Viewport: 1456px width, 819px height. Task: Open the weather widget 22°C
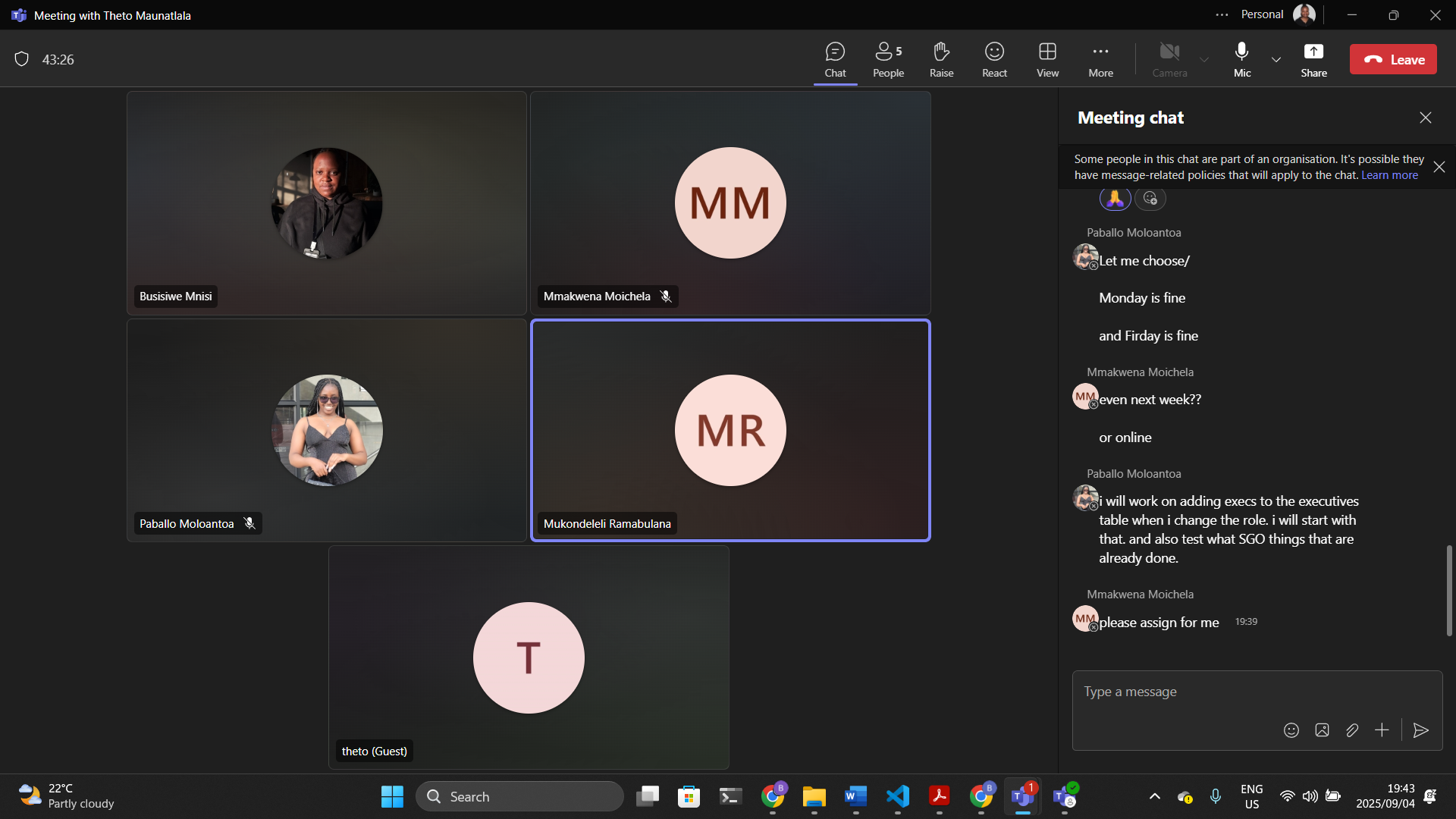pyautogui.click(x=66, y=797)
